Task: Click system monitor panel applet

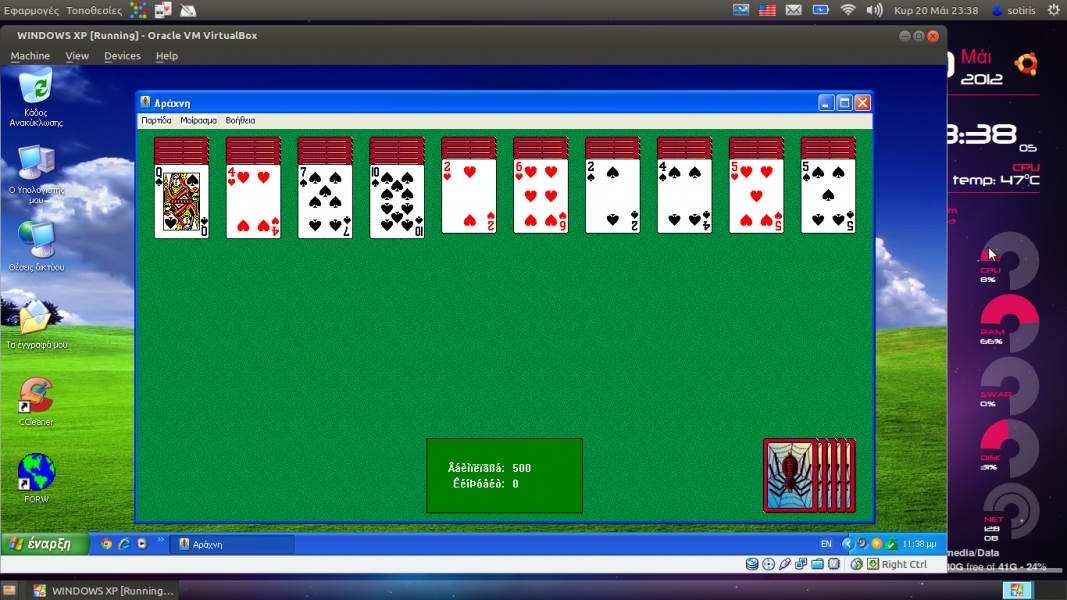Action: pos(741,10)
